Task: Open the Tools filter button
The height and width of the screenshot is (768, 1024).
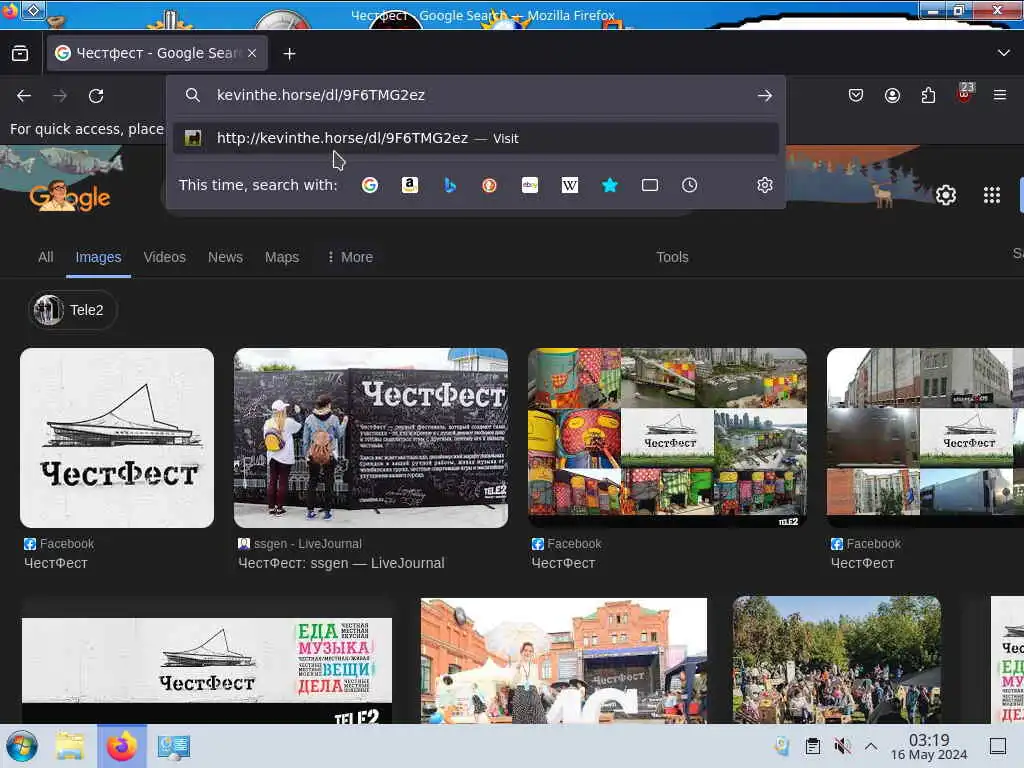Action: (672, 257)
